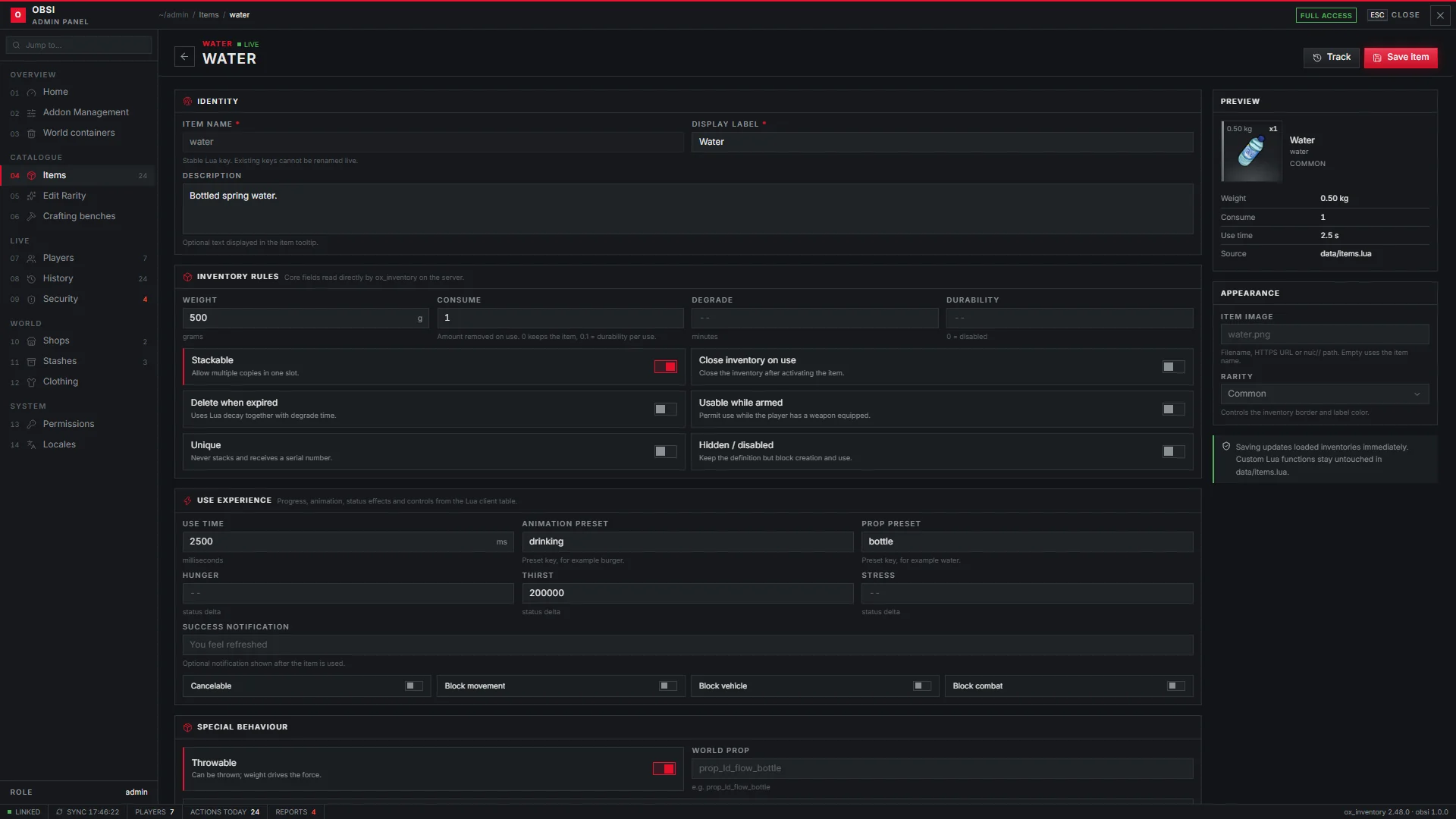Click the Save item button
This screenshot has width=1456, height=819.
click(1401, 58)
